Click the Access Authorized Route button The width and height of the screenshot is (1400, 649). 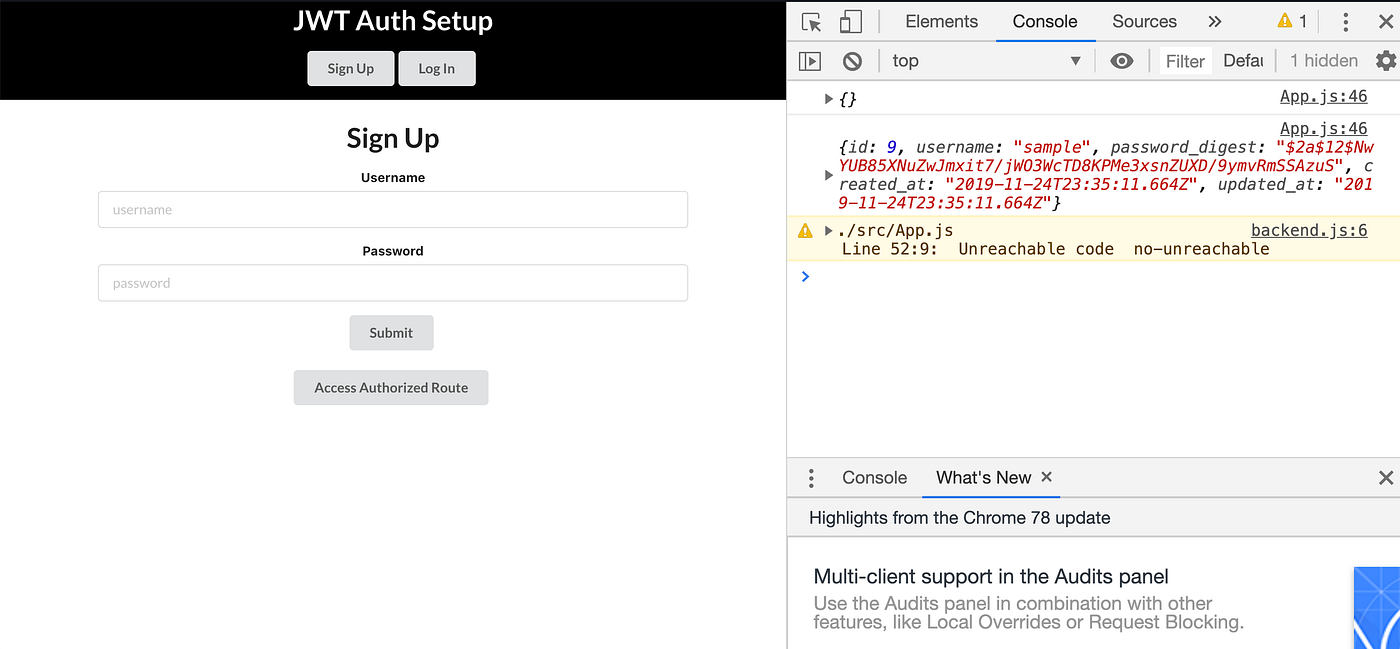click(391, 387)
